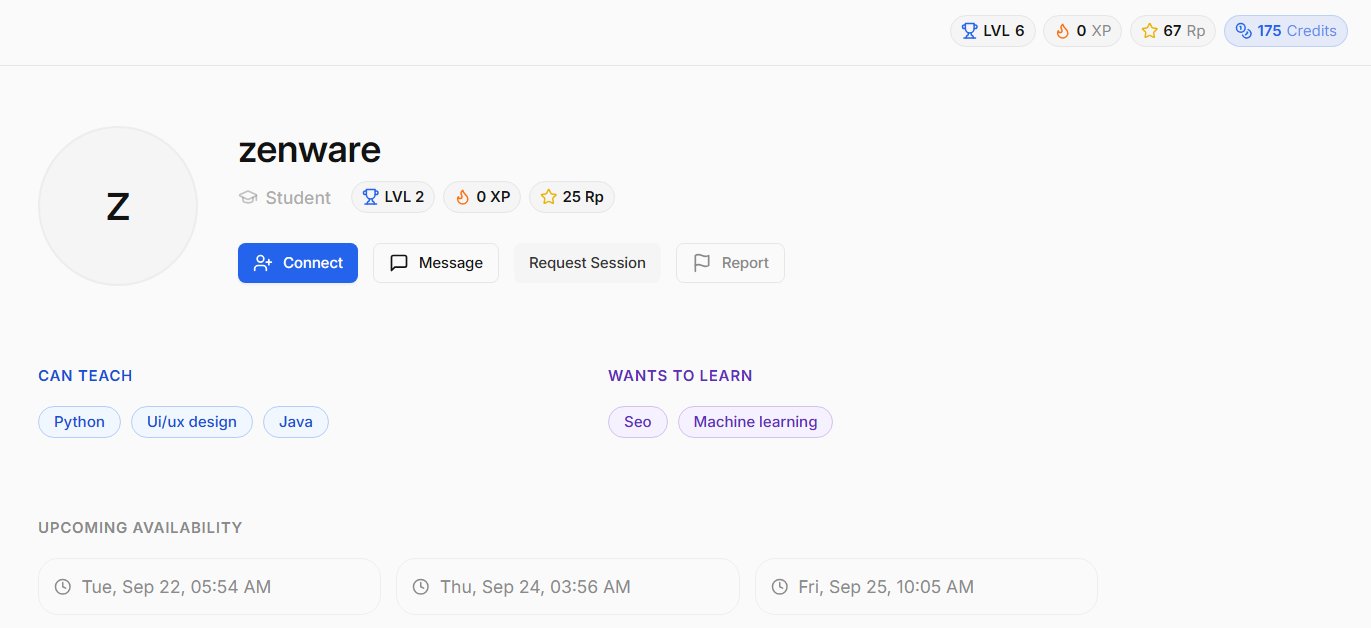Choose the Java skill tag
The image size is (1371, 628).
(x=296, y=422)
